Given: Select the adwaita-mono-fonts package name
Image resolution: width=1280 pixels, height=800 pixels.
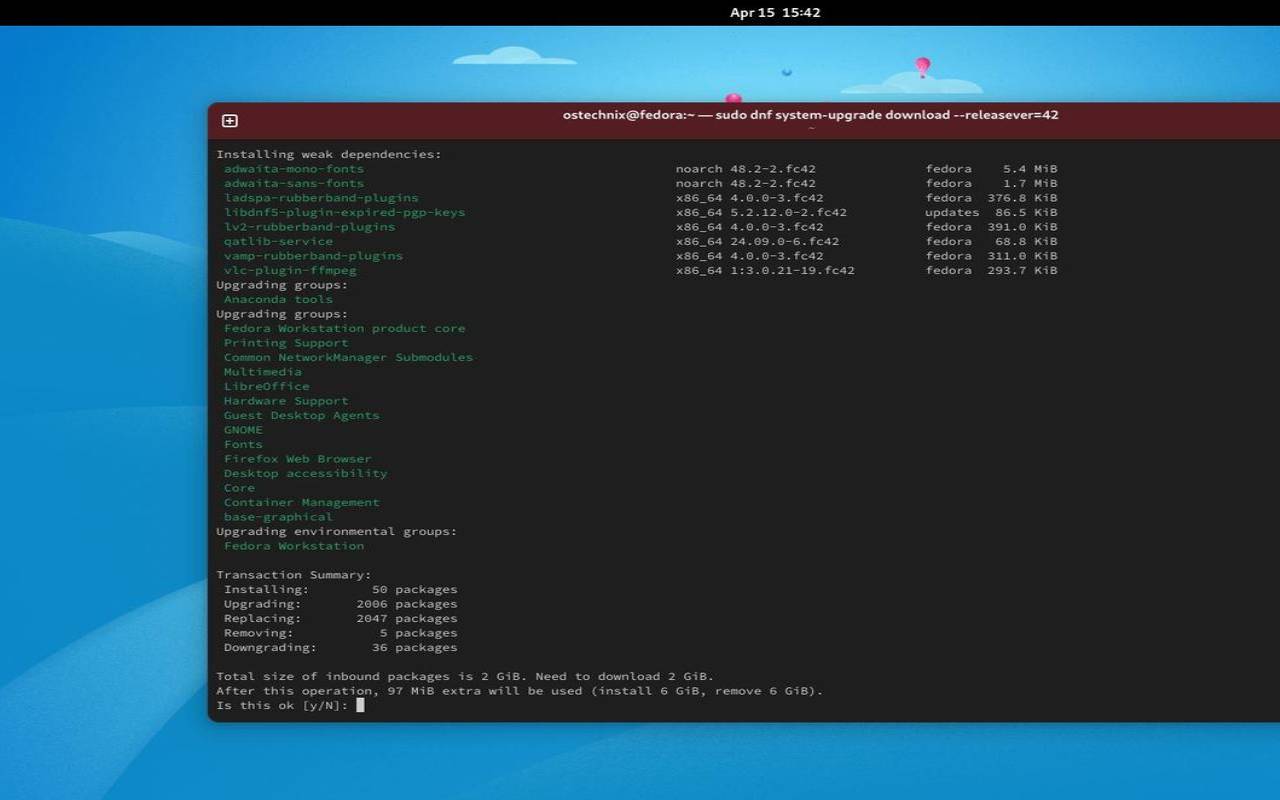Looking at the screenshot, I should [x=294, y=169].
